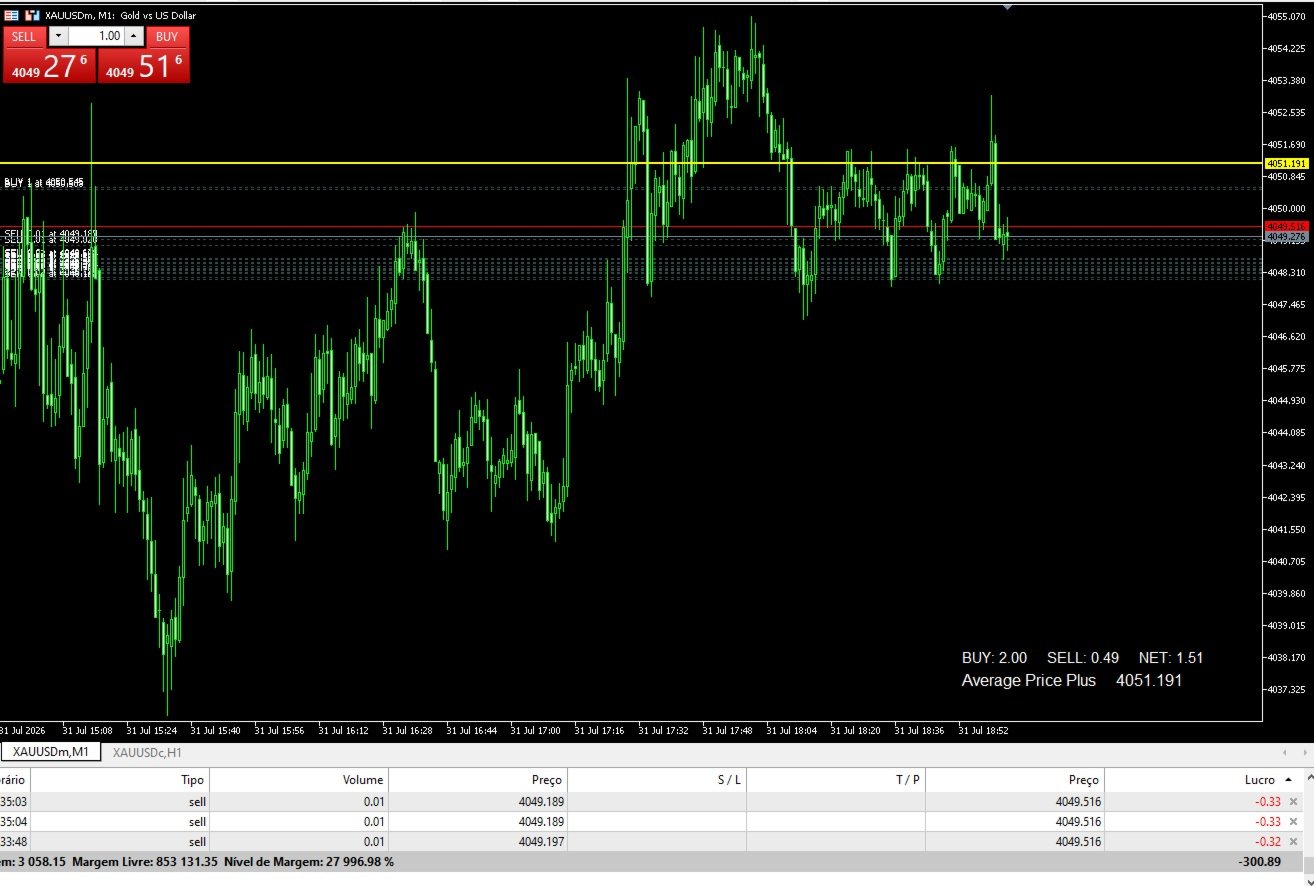Image resolution: width=1314 pixels, height=886 pixels.
Task: Increase trade volume with the up arrow
Action: click(133, 36)
